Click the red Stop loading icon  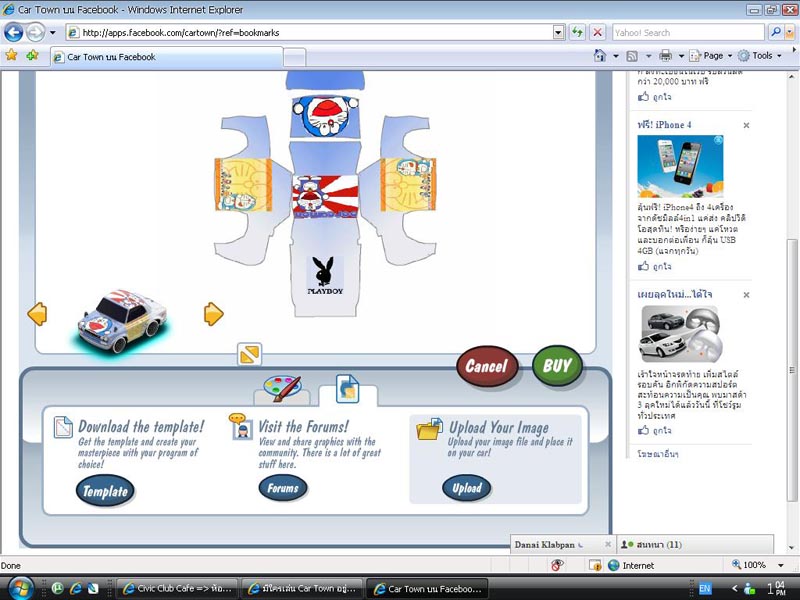coord(597,32)
